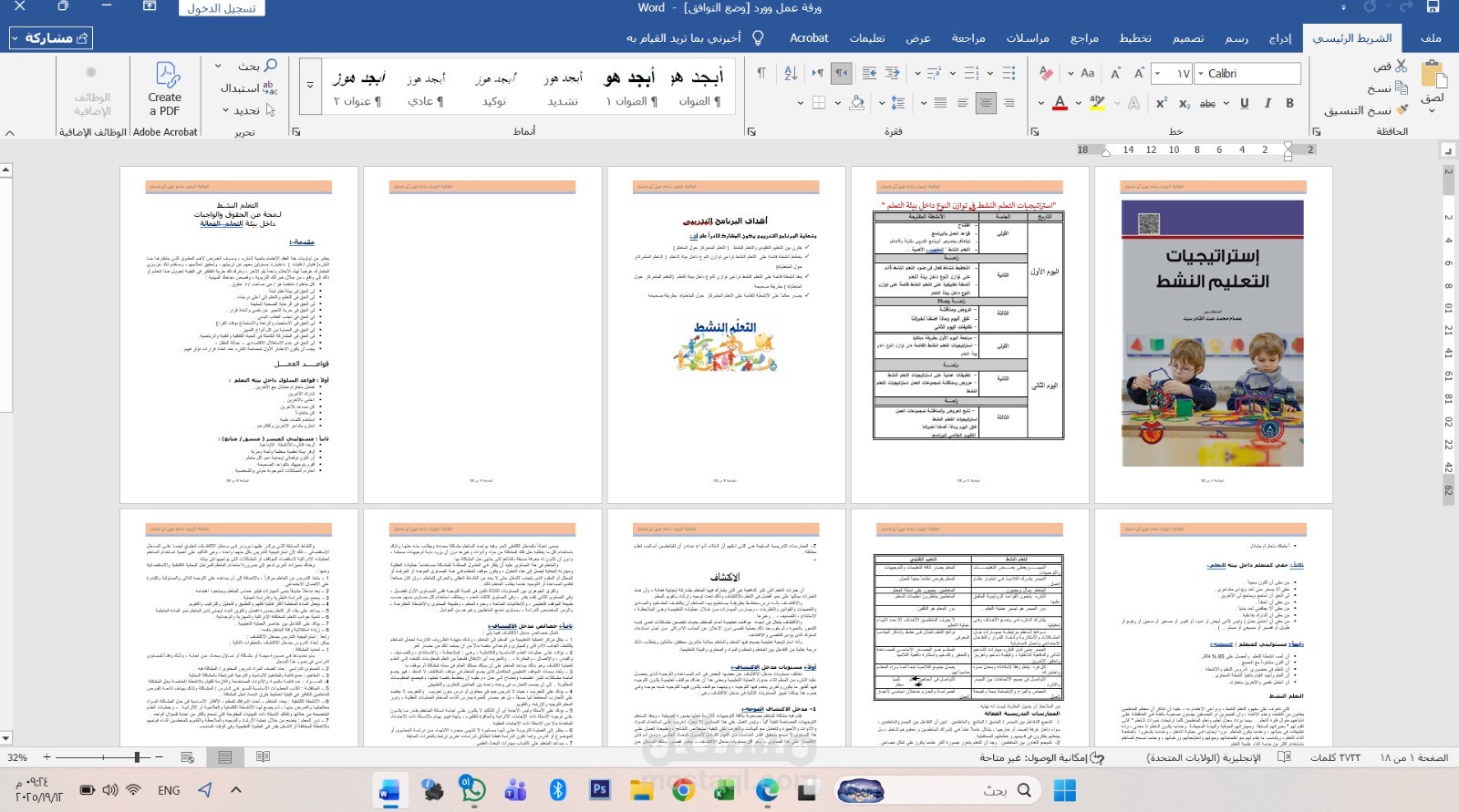Click the Copy (نسخ) icon
This screenshot has width=1459, height=812.
[1402, 87]
